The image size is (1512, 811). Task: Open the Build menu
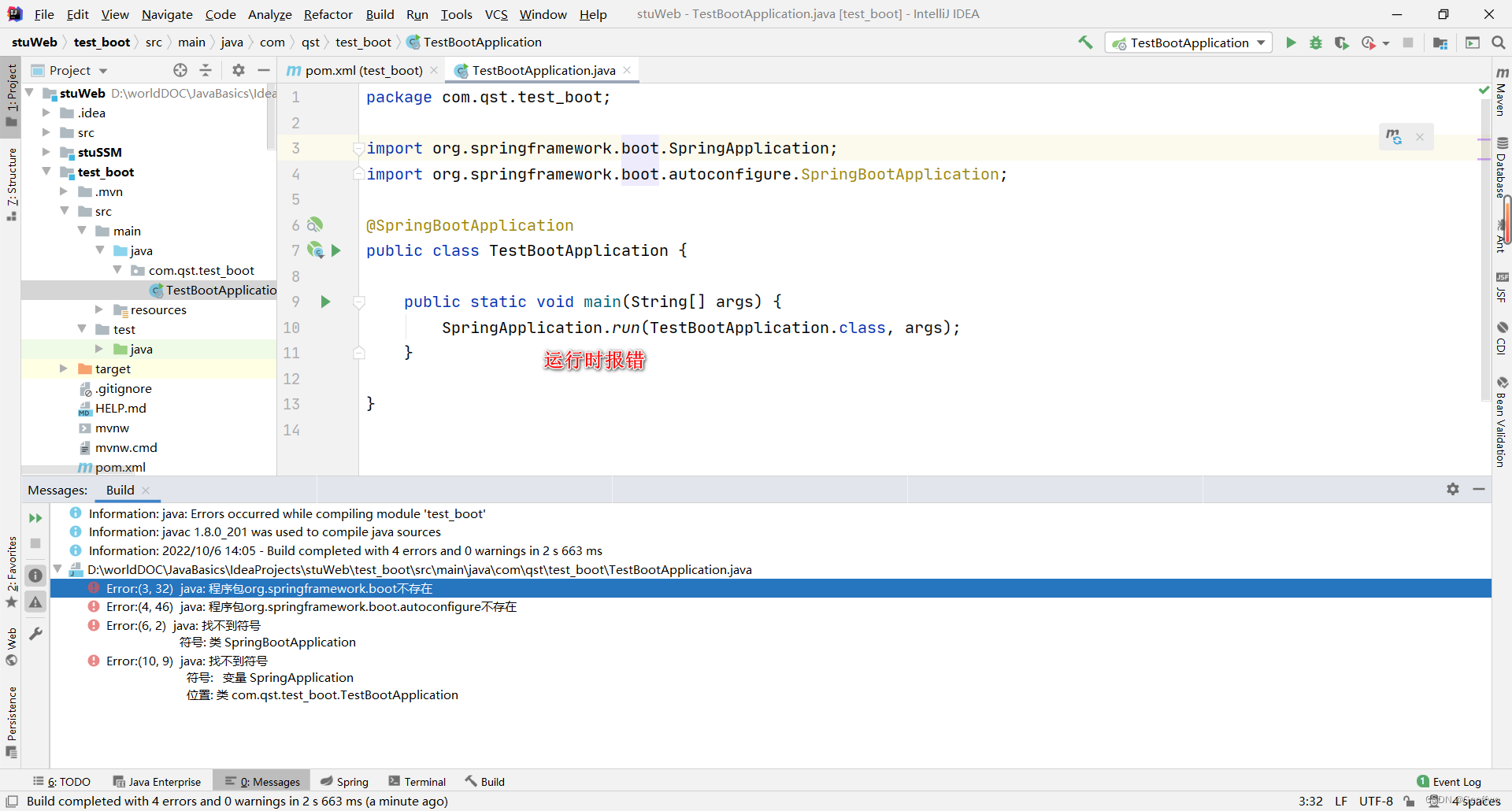(380, 14)
